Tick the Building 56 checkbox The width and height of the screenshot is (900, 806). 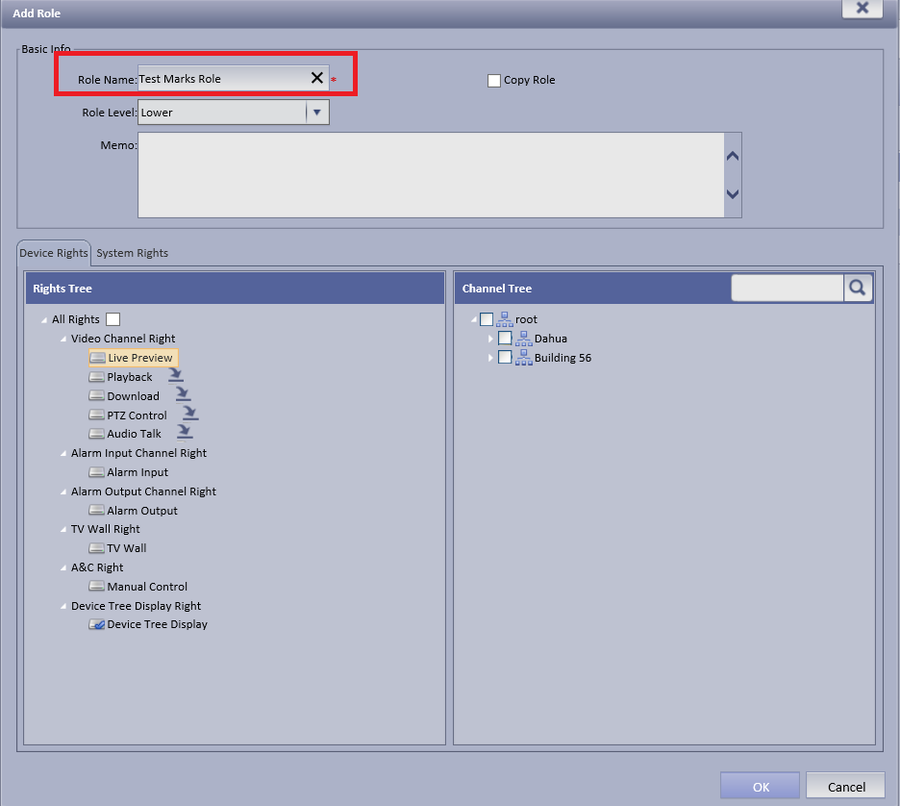tap(505, 357)
